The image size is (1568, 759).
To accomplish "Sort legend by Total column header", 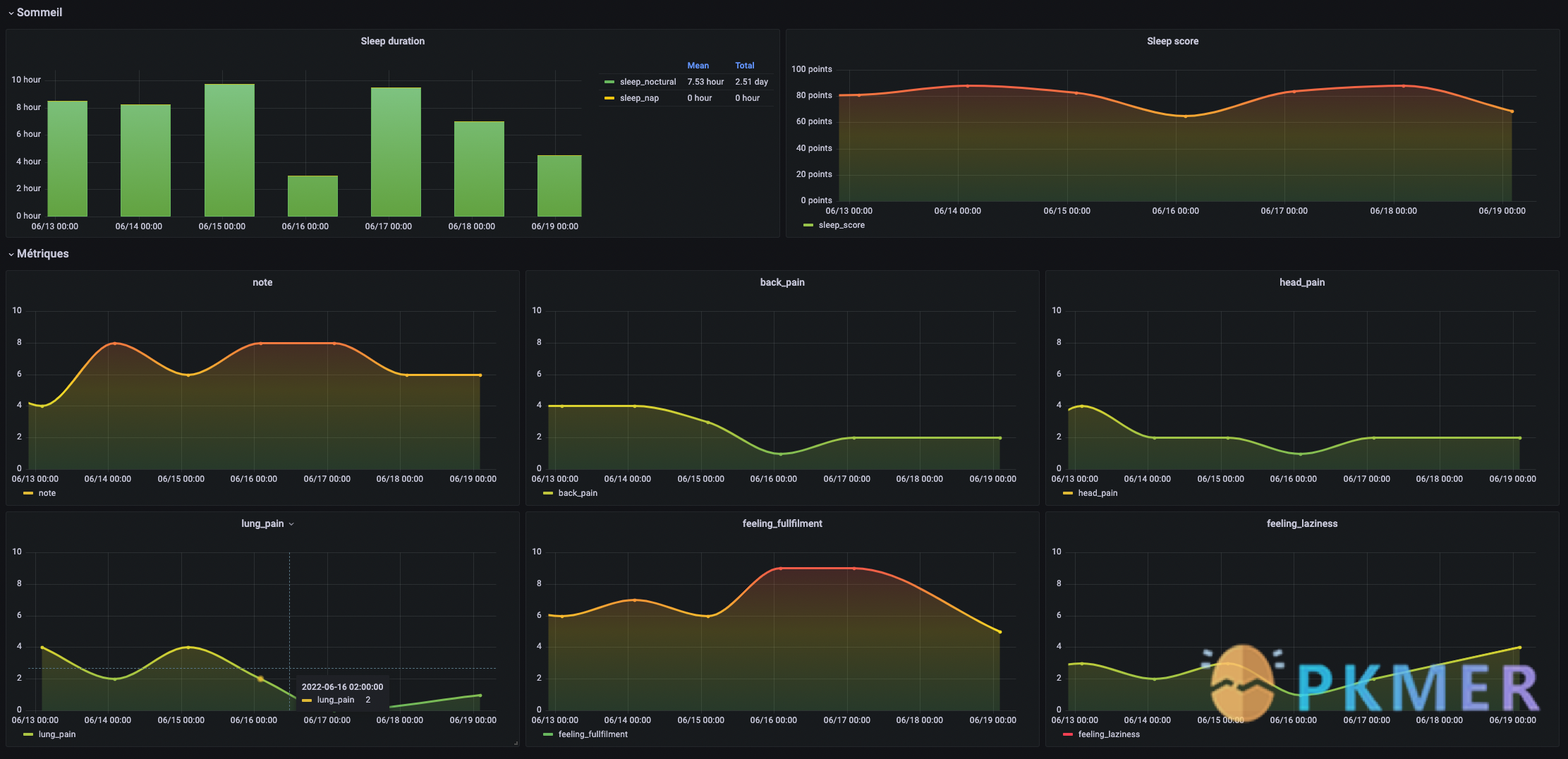I will (x=744, y=66).
